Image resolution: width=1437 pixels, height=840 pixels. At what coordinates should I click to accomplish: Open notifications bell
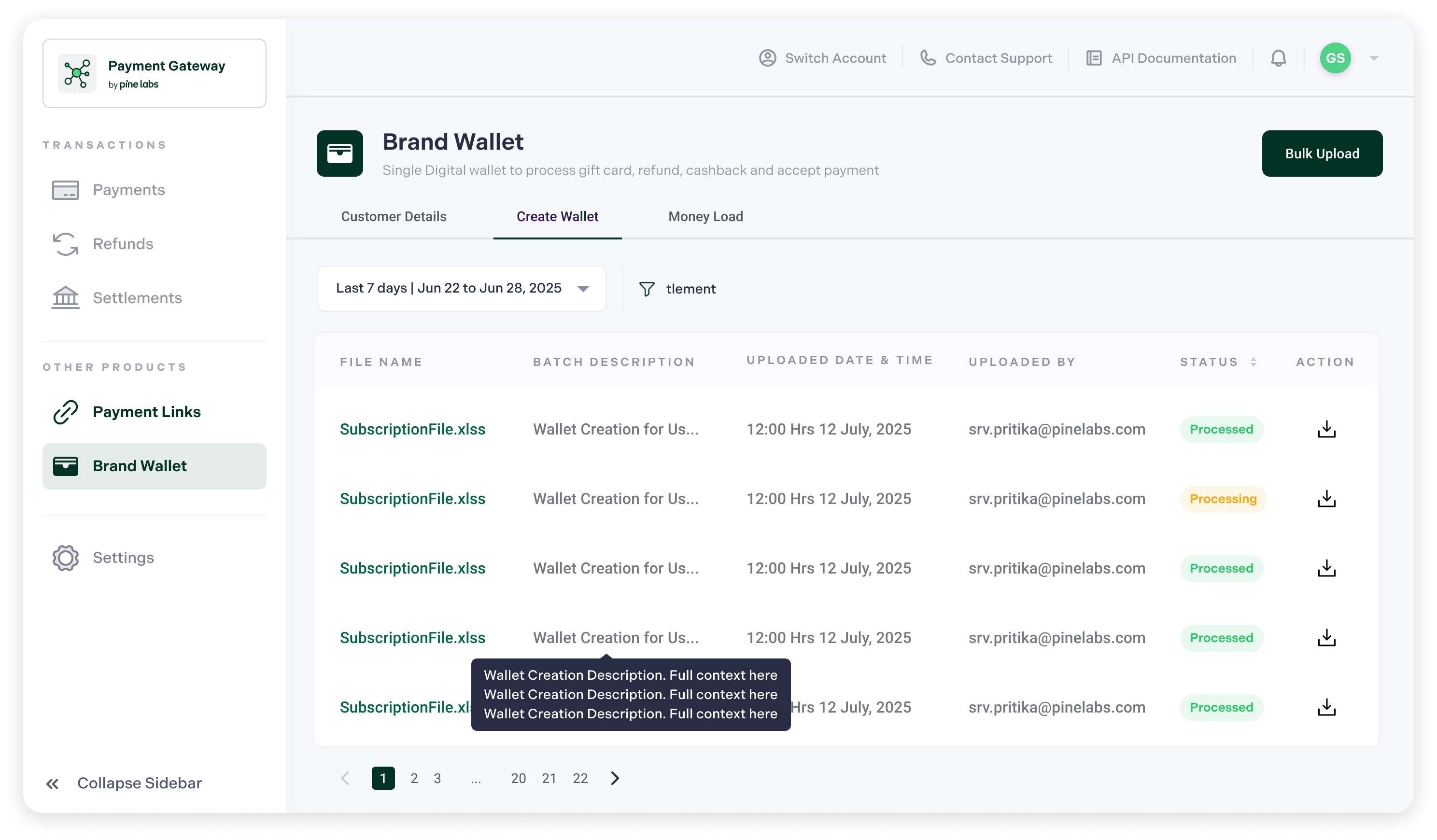[x=1279, y=58]
